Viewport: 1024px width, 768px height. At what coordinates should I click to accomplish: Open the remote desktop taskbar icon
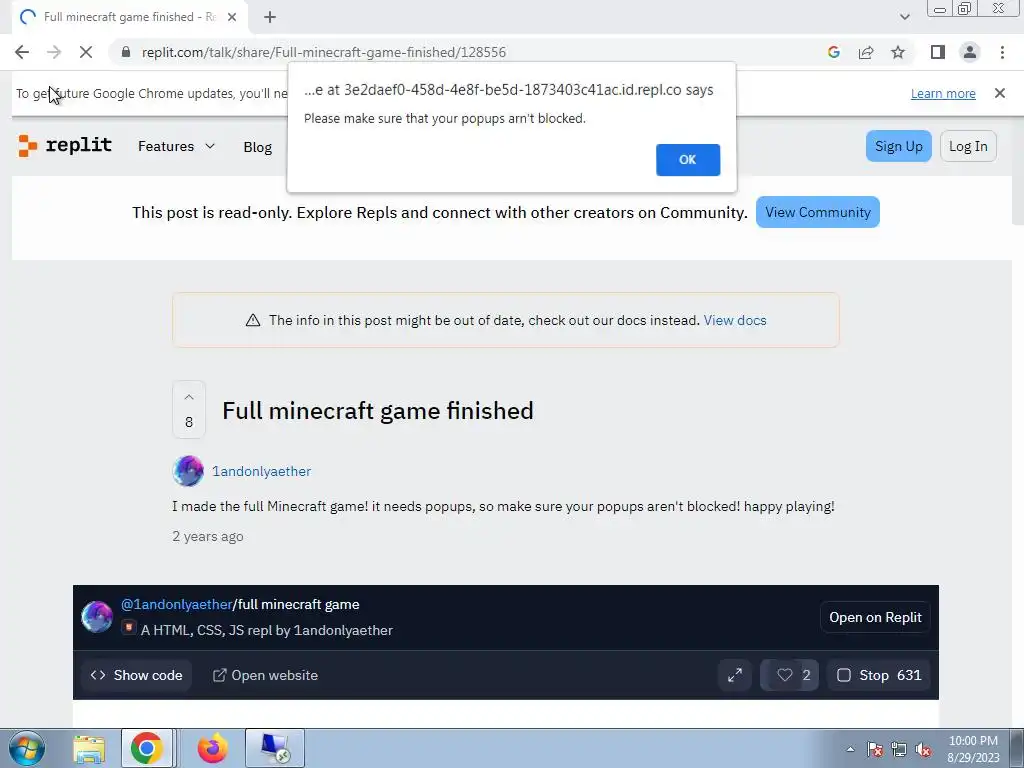click(x=275, y=748)
